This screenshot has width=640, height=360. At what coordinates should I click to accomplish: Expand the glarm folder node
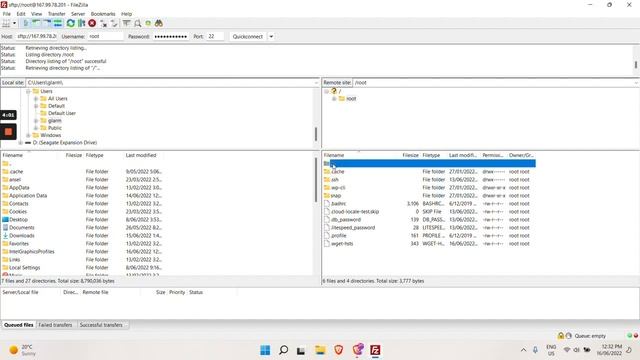pos(36,121)
